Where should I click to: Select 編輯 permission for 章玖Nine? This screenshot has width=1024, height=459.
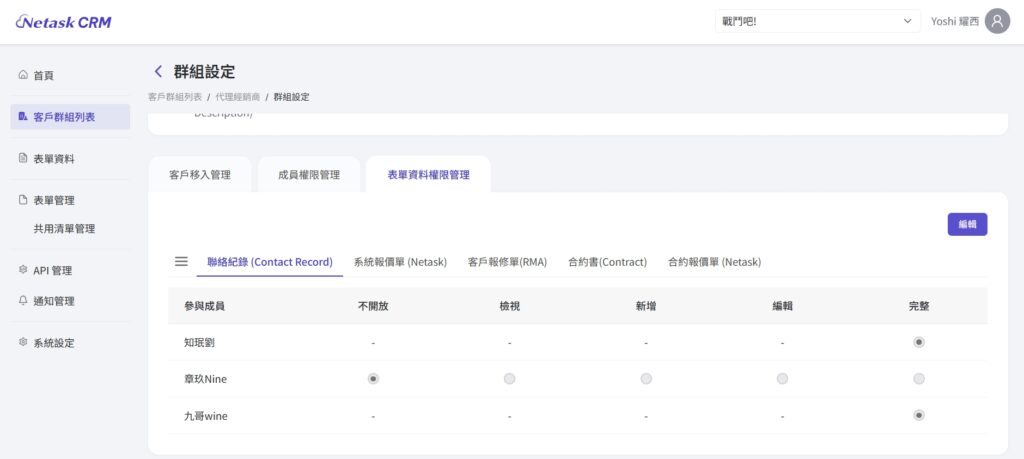(782, 379)
